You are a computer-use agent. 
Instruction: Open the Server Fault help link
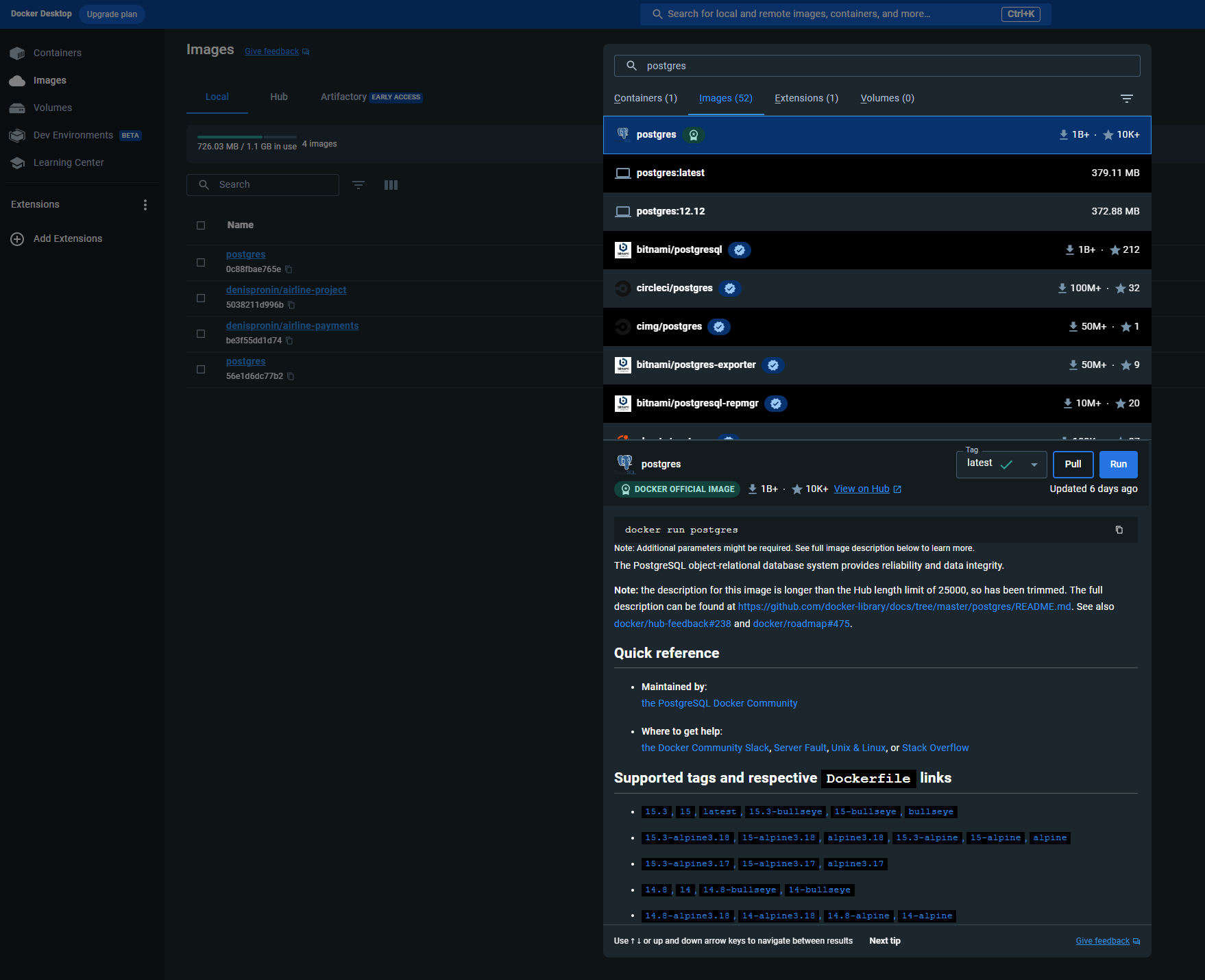(800, 748)
